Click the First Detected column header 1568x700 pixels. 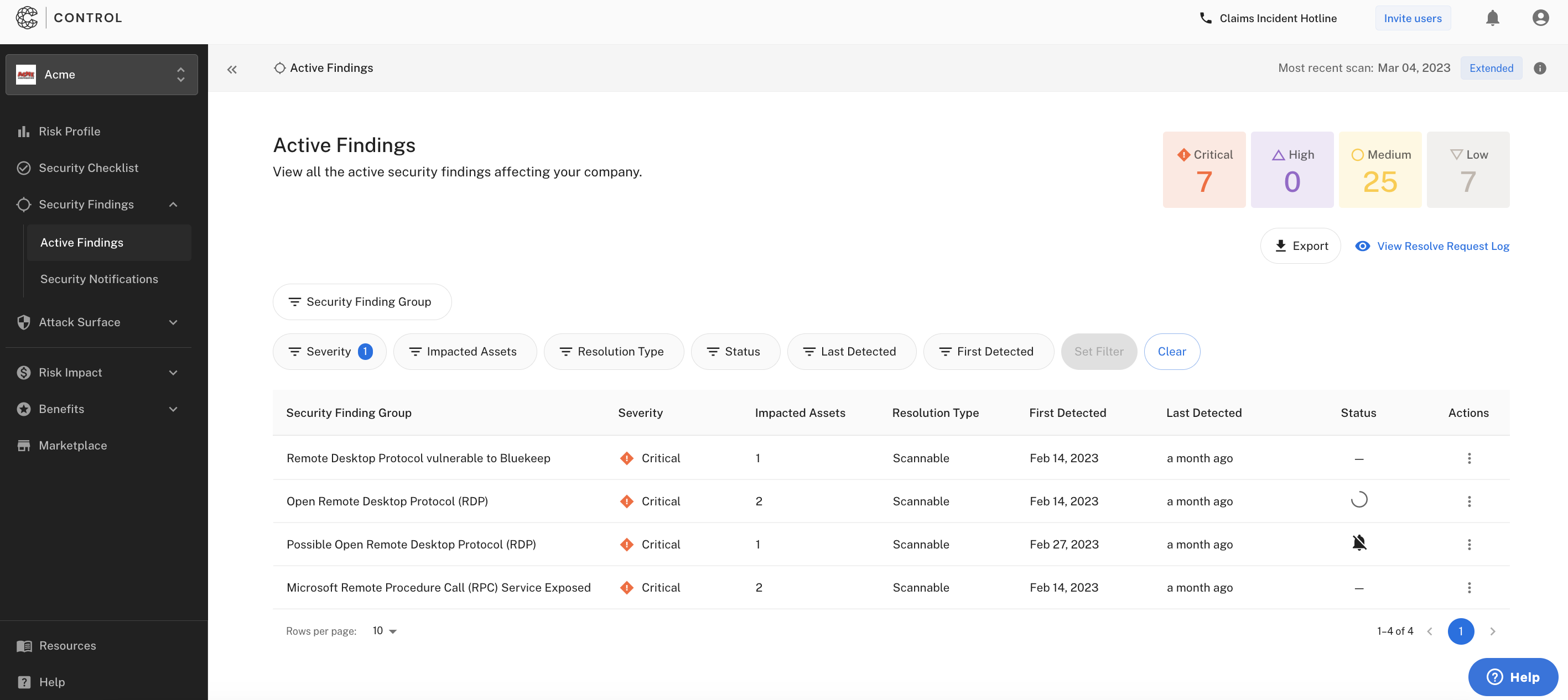point(1067,413)
